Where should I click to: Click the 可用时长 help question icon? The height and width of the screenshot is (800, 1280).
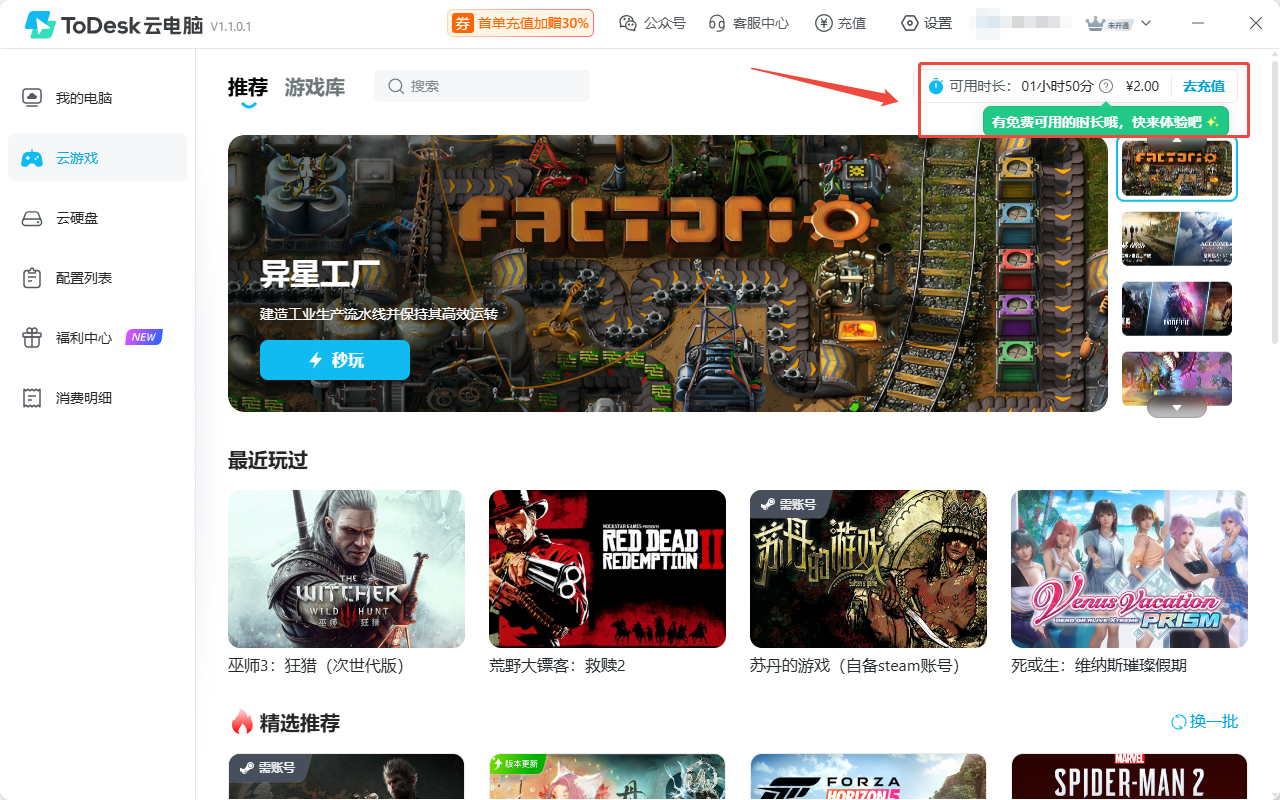tap(1106, 86)
